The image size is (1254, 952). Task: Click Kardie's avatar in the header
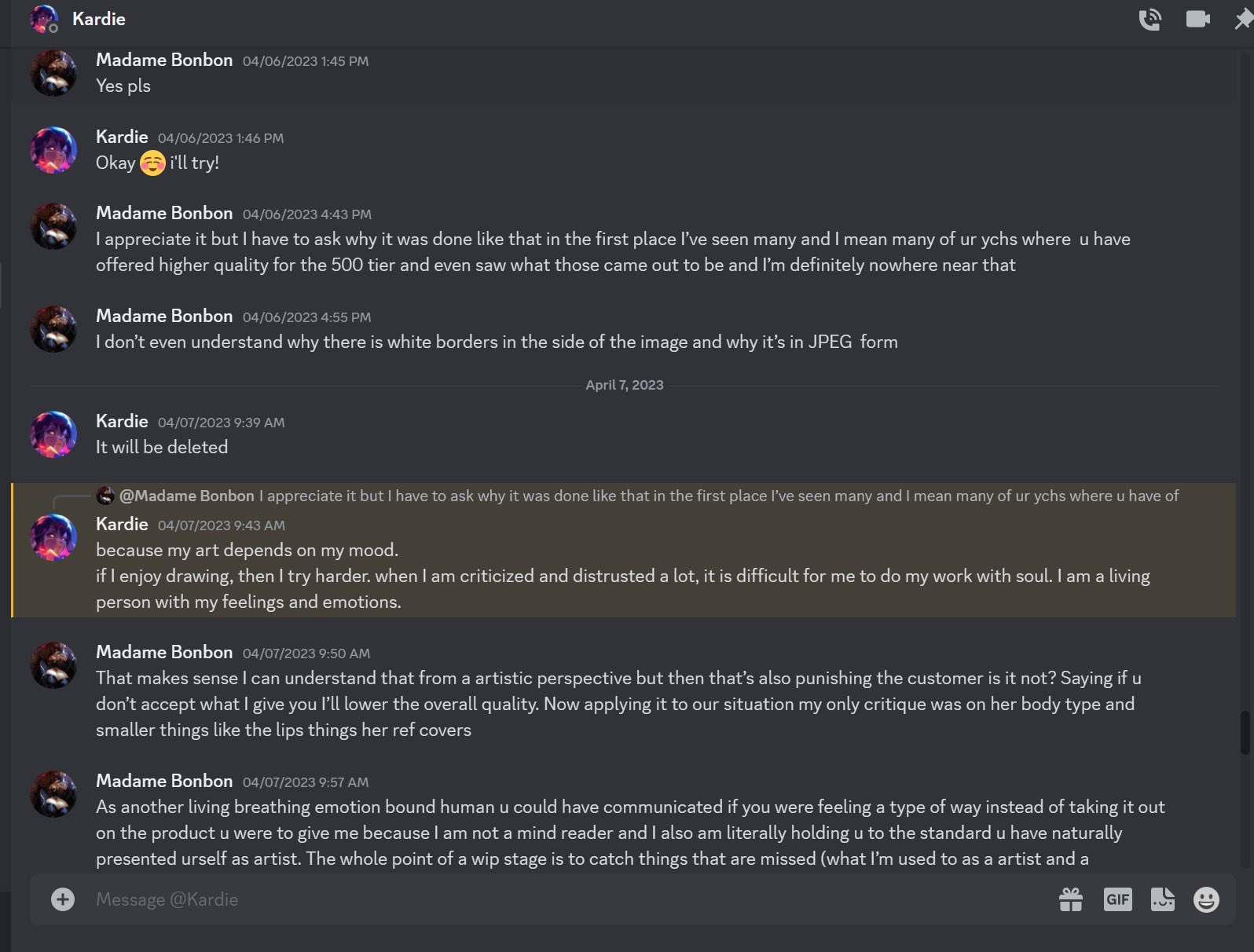pyautogui.click(x=44, y=19)
